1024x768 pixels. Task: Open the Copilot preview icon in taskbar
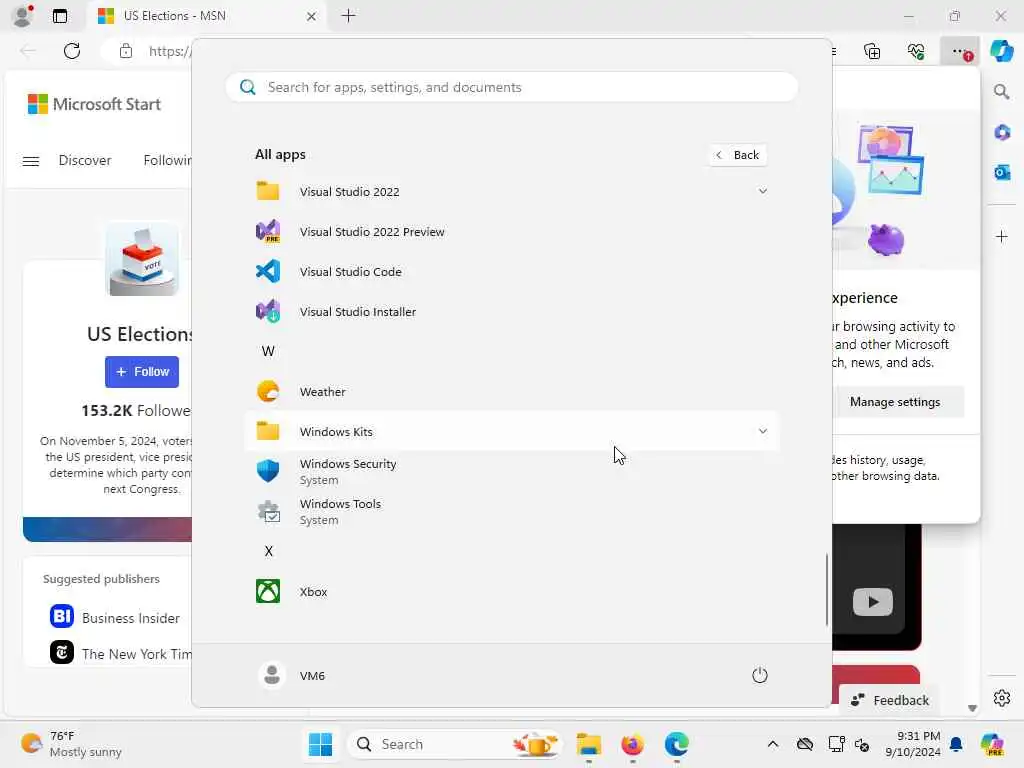(x=992, y=744)
